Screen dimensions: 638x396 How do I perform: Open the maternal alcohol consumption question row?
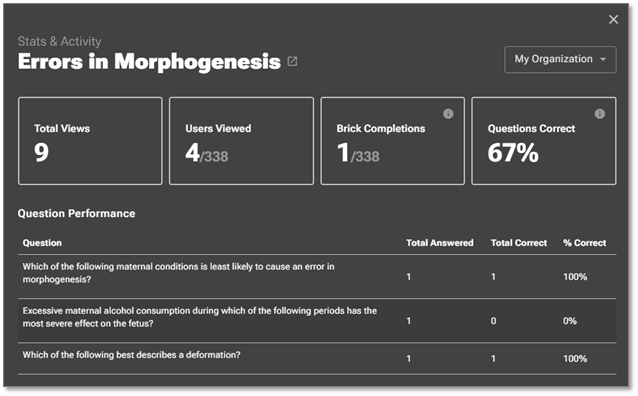pos(317,320)
